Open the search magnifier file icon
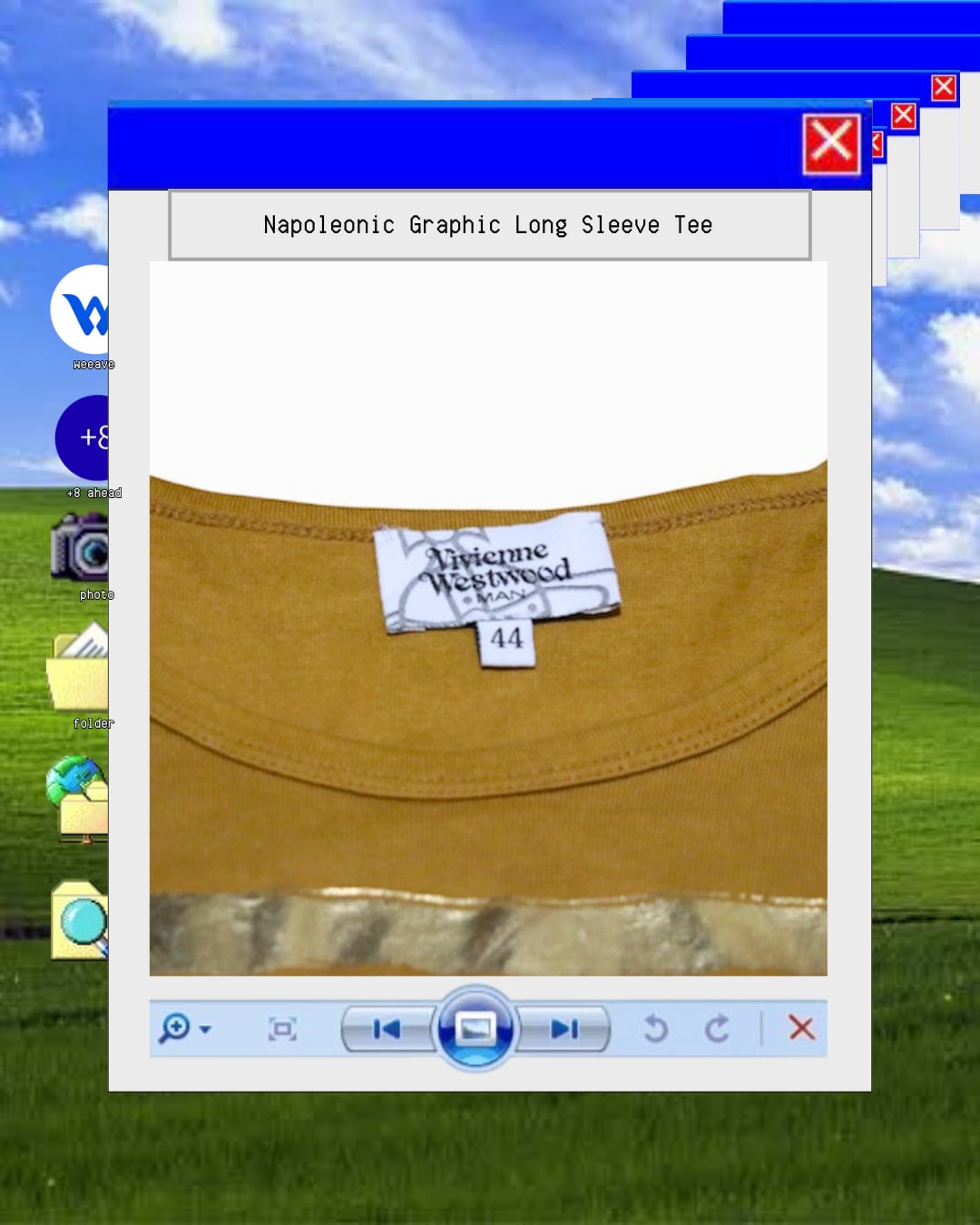The width and height of the screenshot is (980, 1225). tap(80, 919)
